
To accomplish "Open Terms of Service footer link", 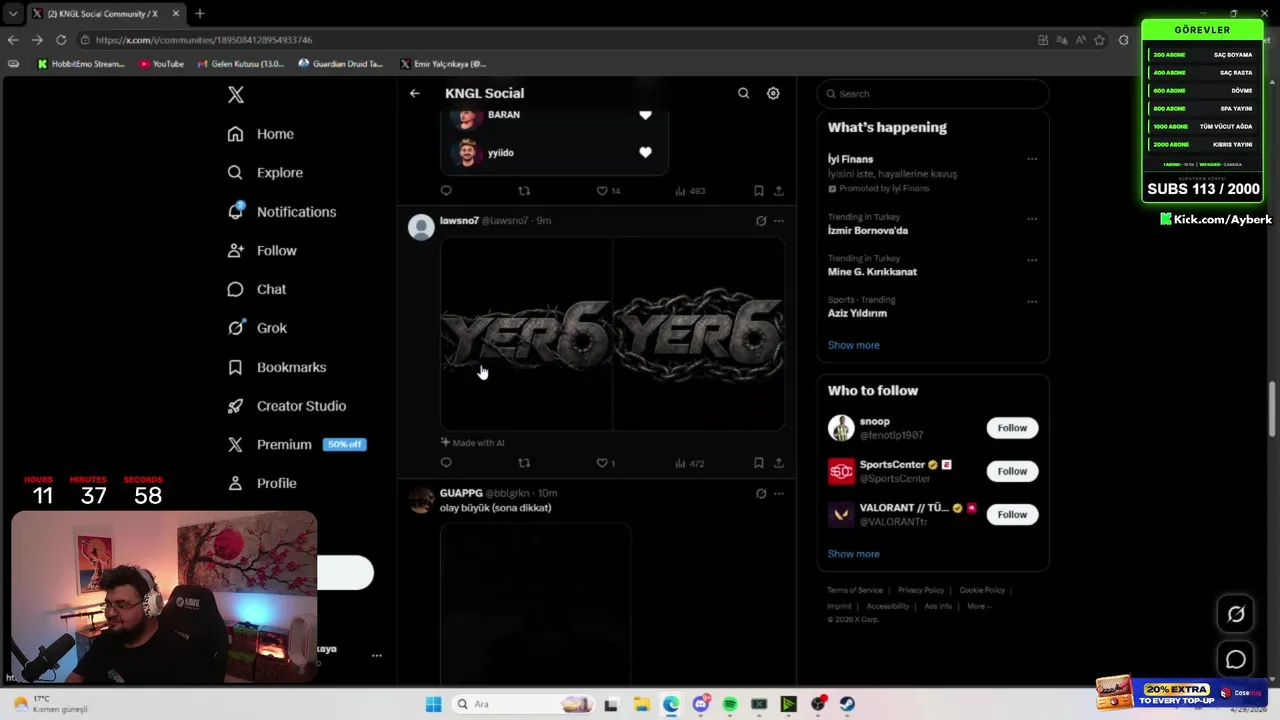I will coord(855,590).
